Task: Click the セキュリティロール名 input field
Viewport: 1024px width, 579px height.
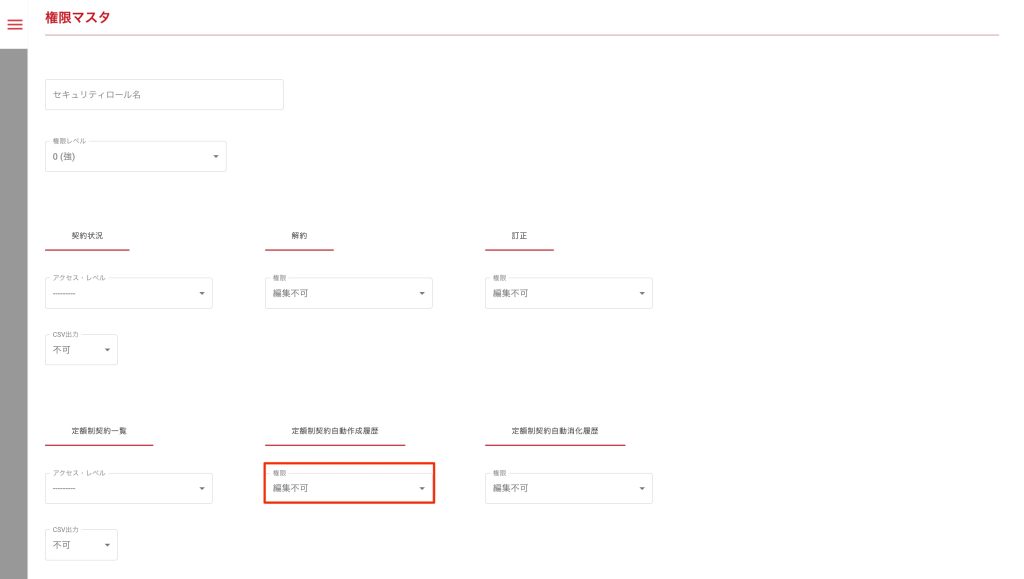Action: 164,95
